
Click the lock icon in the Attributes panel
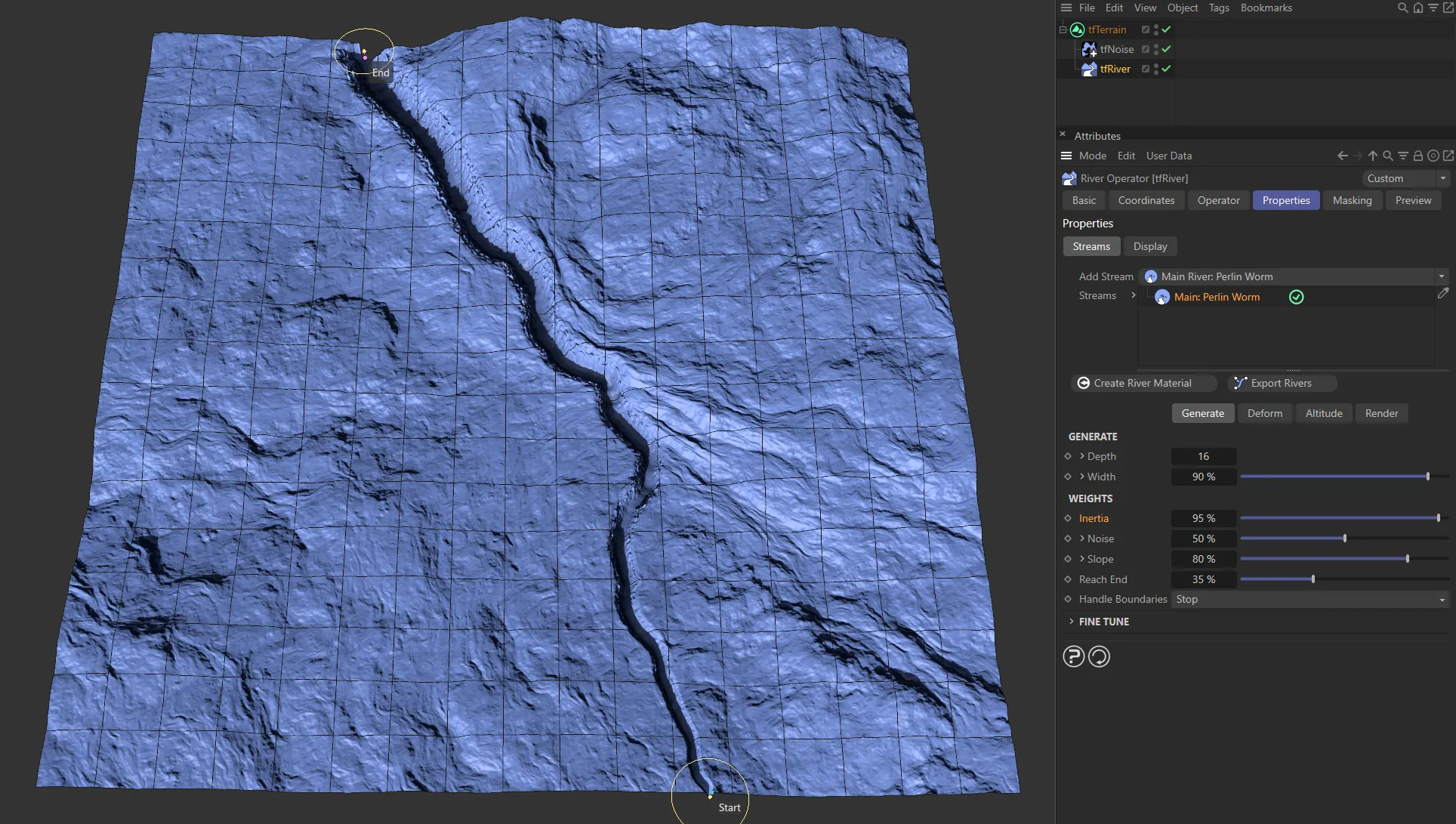(x=1418, y=156)
